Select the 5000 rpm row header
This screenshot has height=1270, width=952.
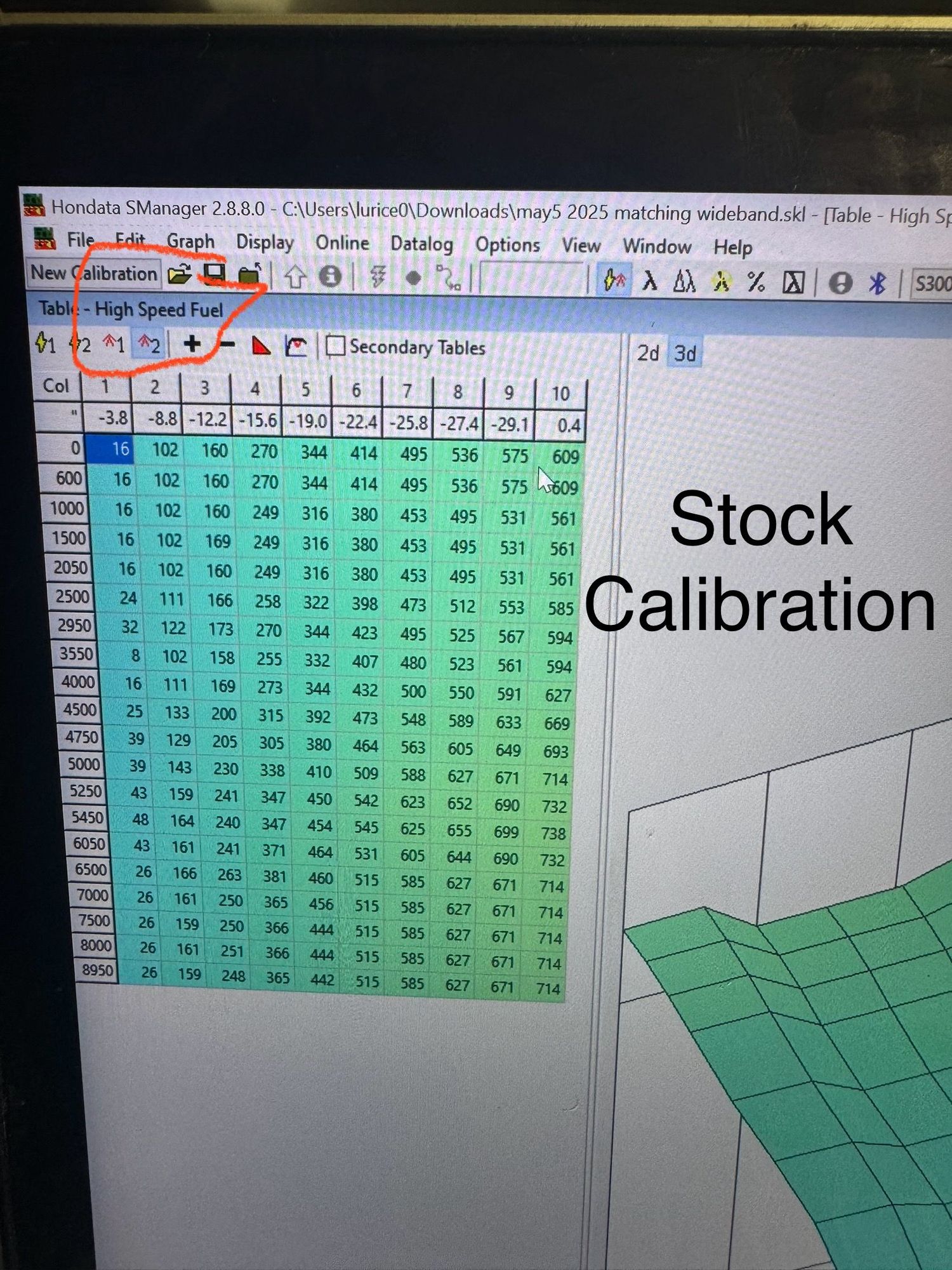[83, 764]
